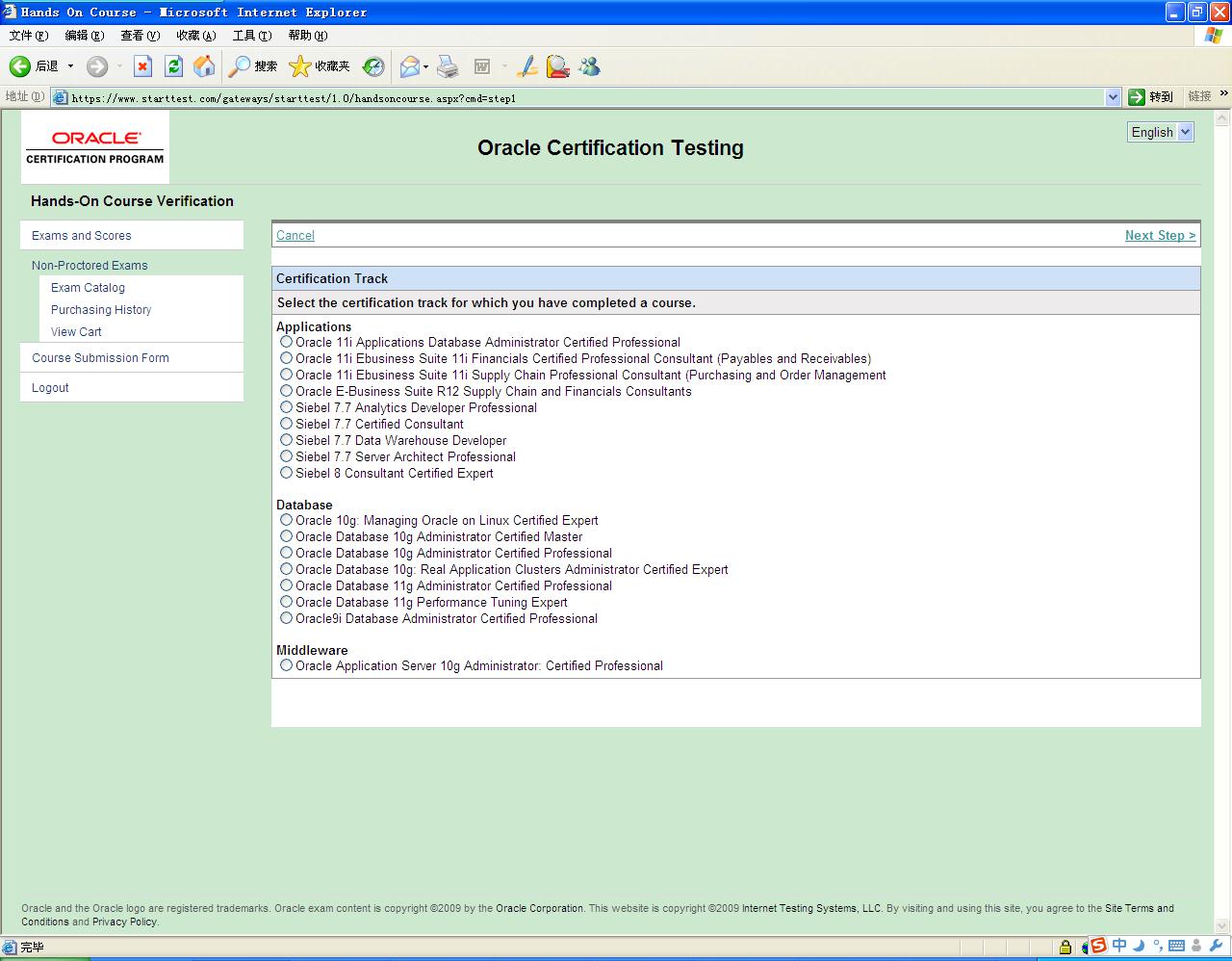1232x961 pixels.
Task: Click the green Go arrow button
Action: [1137, 96]
